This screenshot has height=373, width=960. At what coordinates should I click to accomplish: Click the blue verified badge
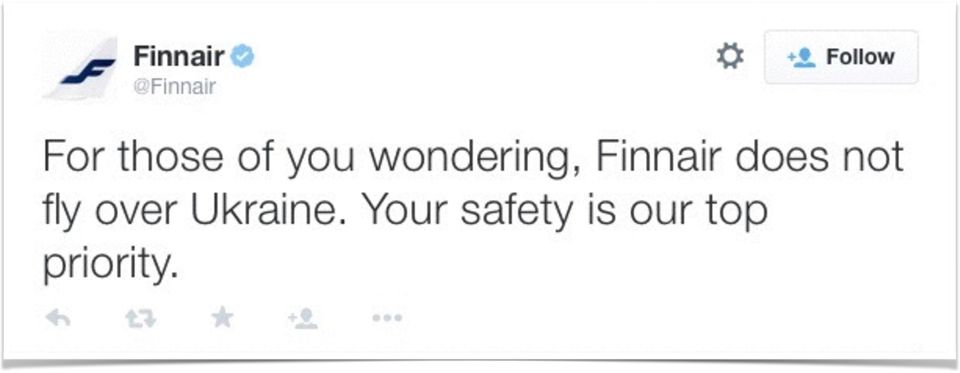click(242, 58)
